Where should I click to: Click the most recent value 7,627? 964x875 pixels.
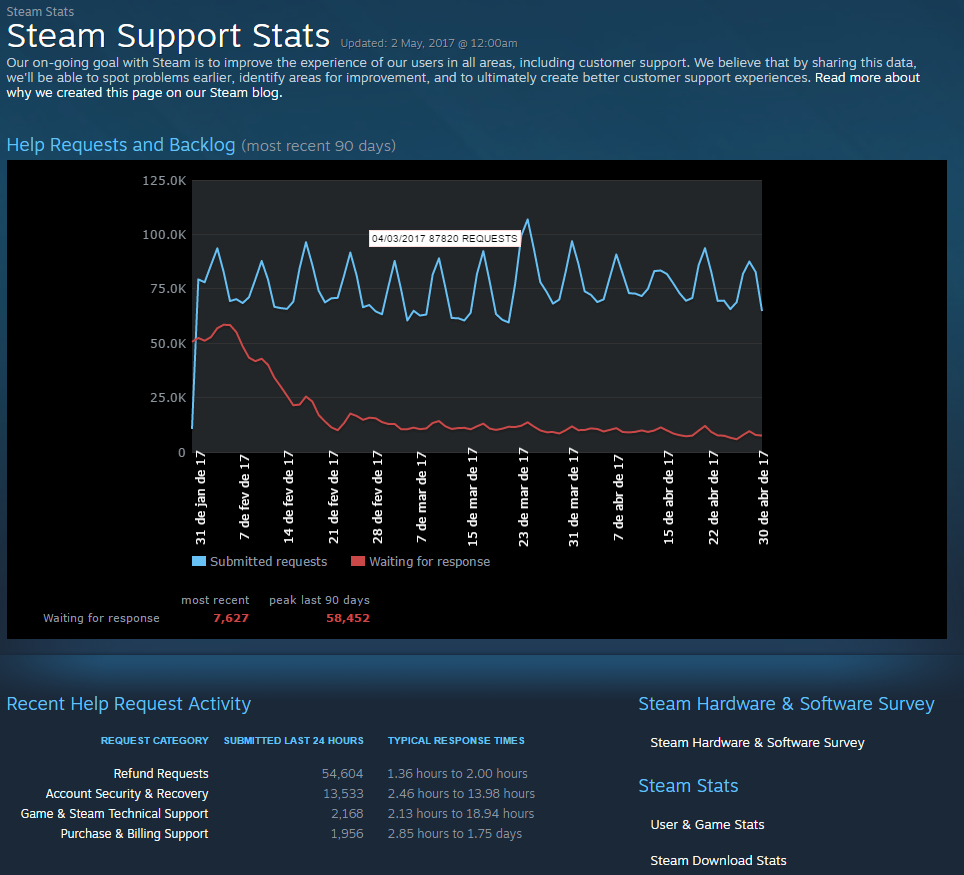coord(231,618)
